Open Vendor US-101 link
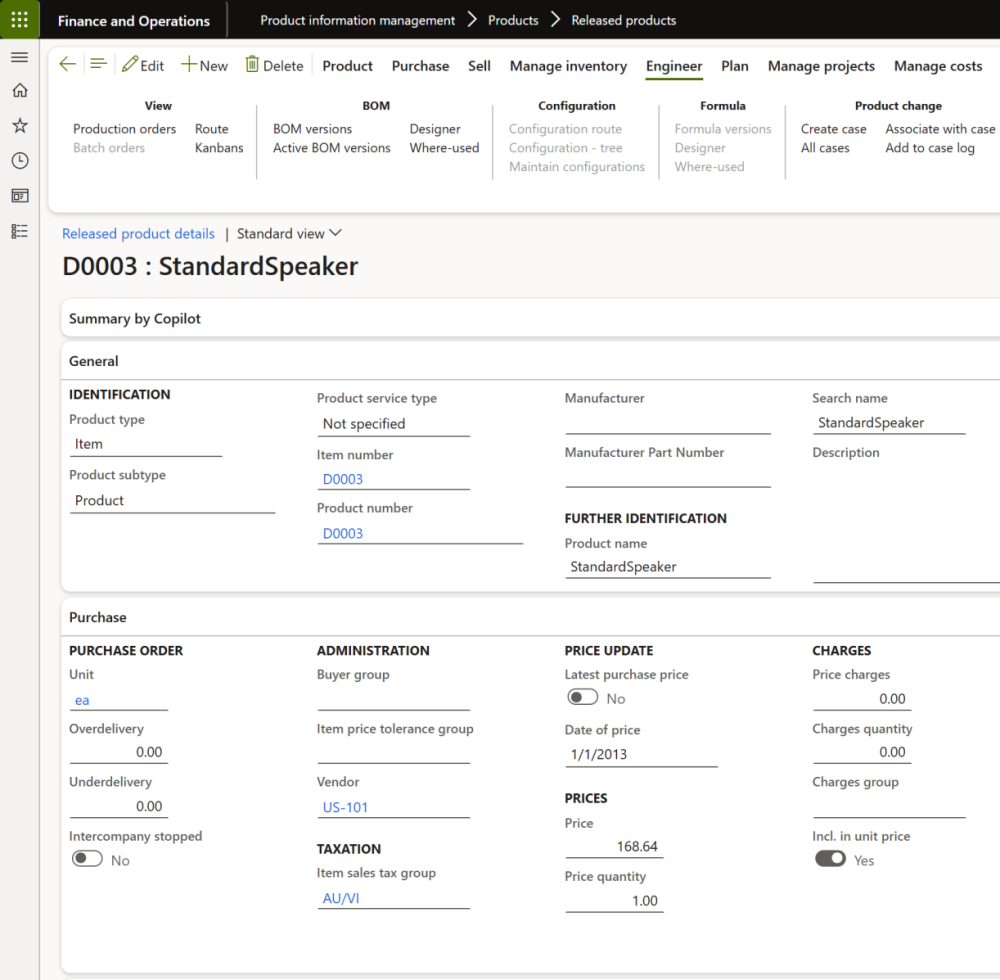 pos(345,807)
